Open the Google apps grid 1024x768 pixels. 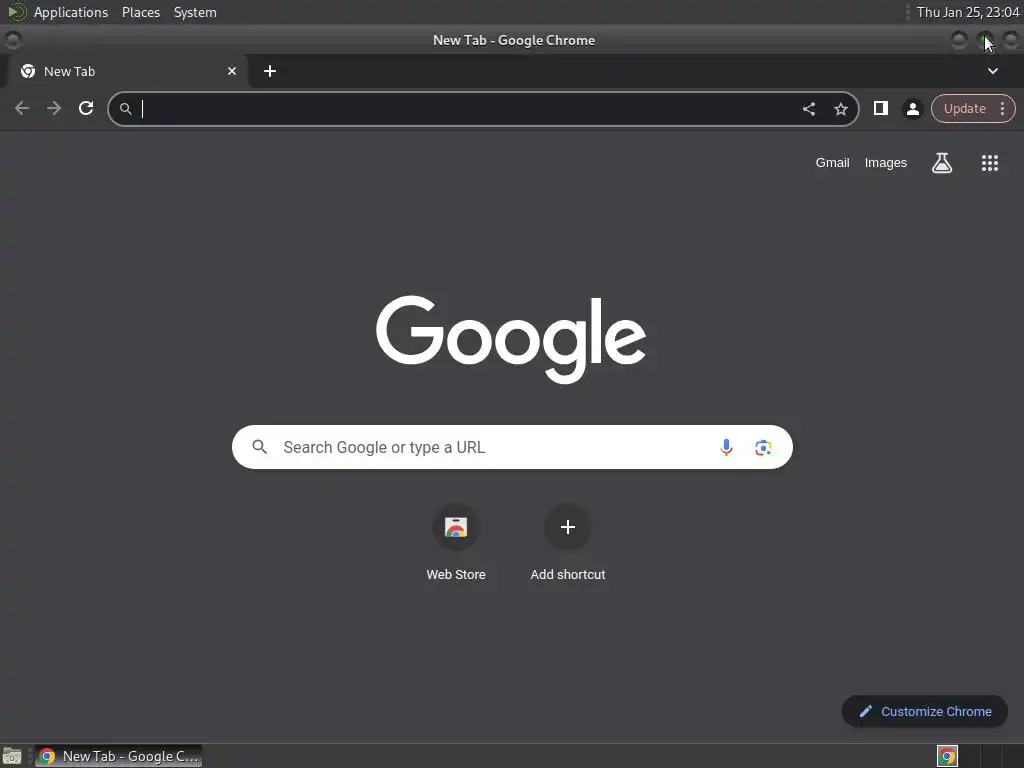tap(990, 163)
